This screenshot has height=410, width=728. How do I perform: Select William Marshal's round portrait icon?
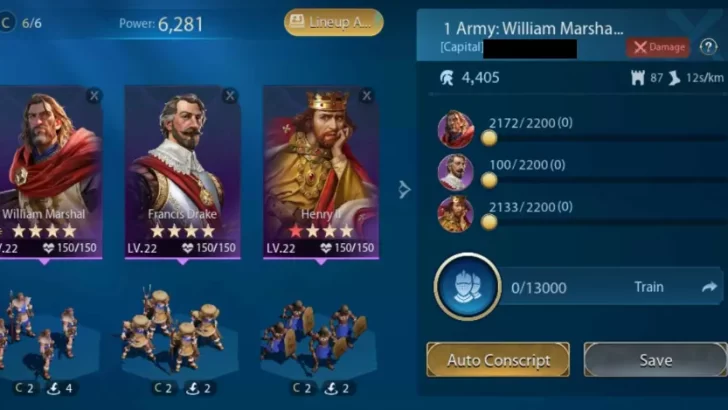[x=455, y=130]
